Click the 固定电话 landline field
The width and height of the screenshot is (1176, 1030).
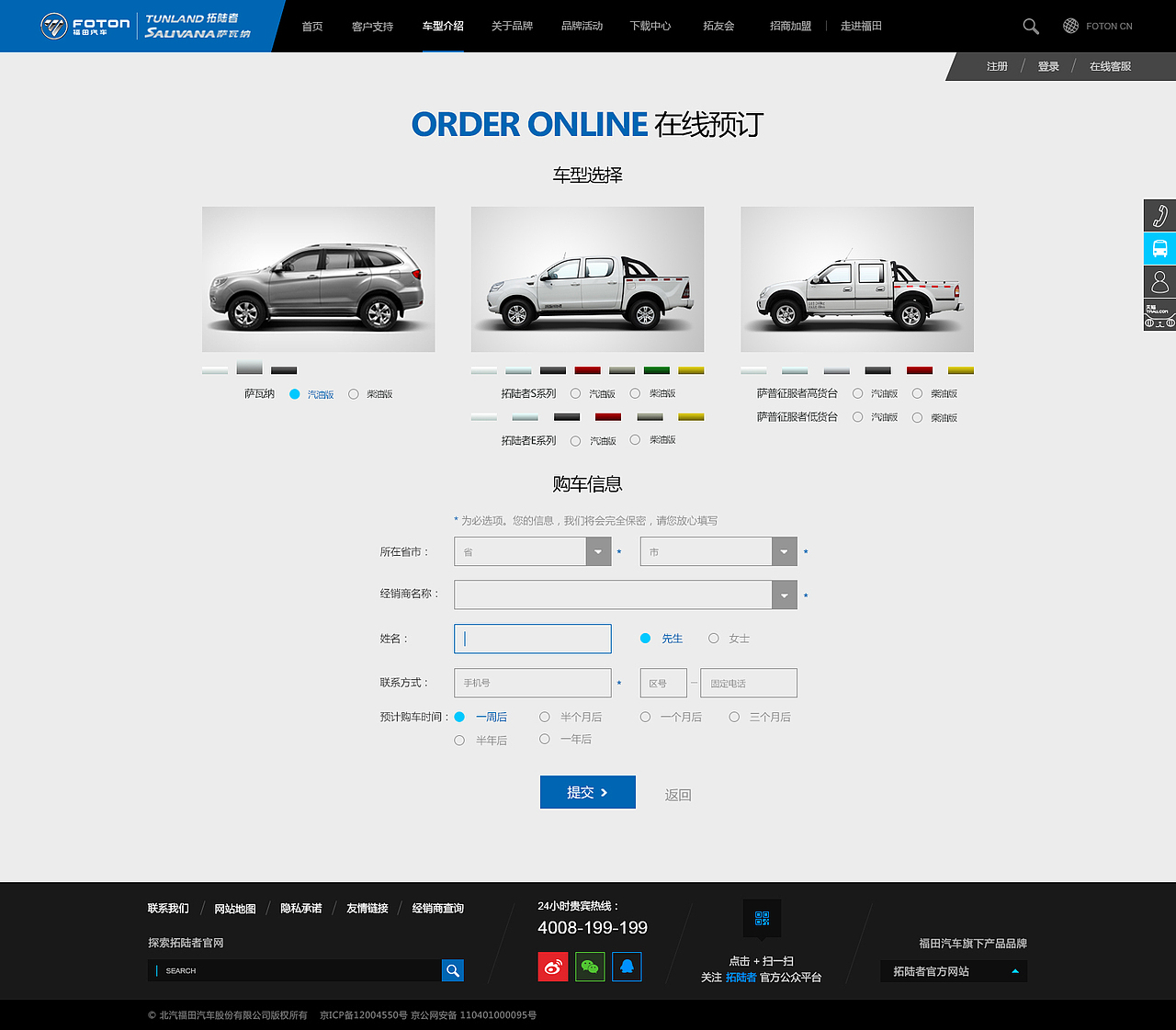(x=749, y=683)
